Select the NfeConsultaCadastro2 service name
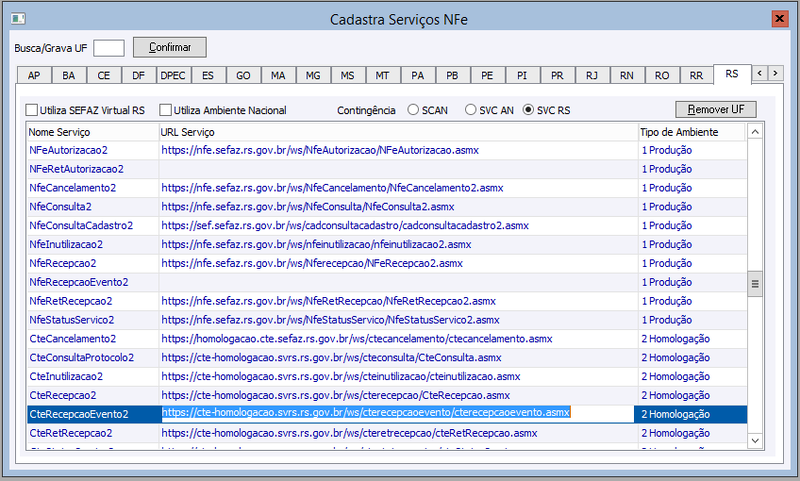 pos(81,226)
